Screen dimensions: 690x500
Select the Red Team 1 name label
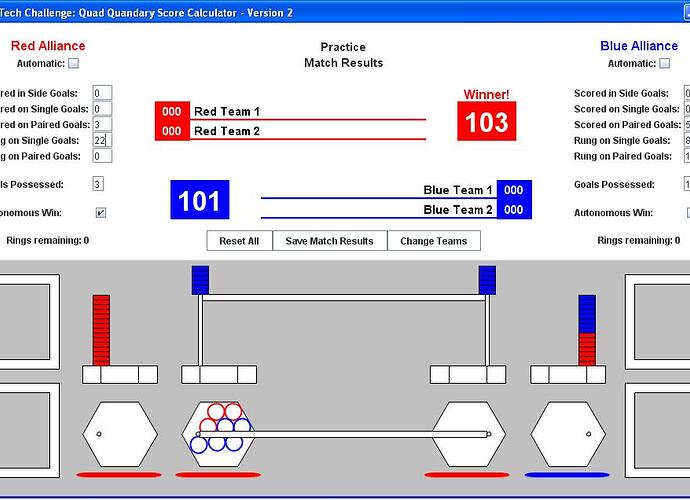(x=227, y=111)
